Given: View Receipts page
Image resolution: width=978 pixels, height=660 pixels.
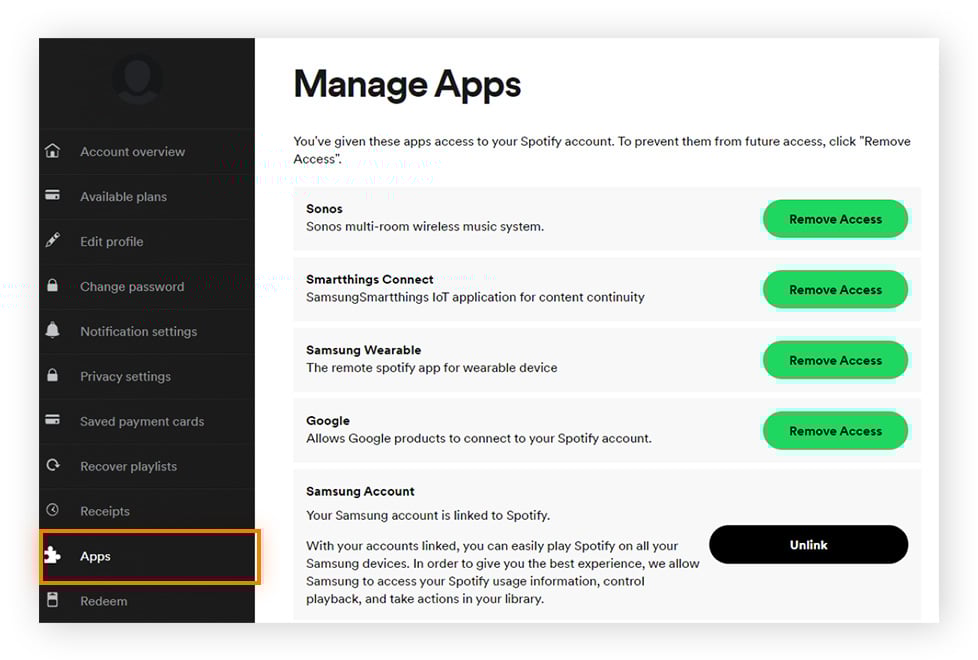Looking at the screenshot, I should pyautogui.click(x=105, y=511).
